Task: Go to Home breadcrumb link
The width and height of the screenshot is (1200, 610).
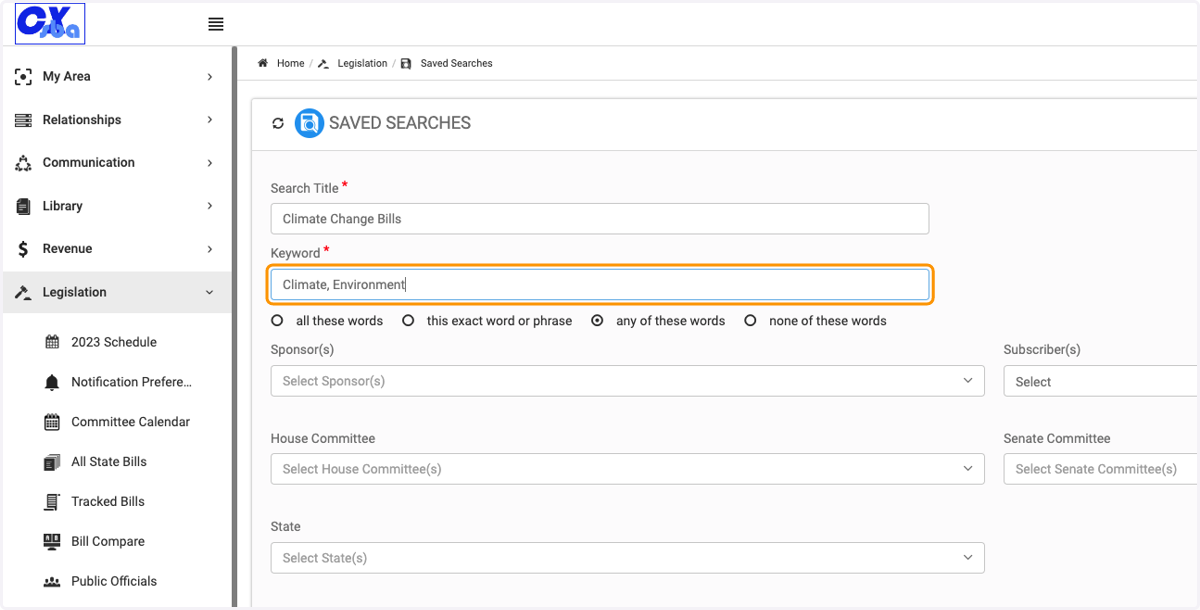Action: 290,63
